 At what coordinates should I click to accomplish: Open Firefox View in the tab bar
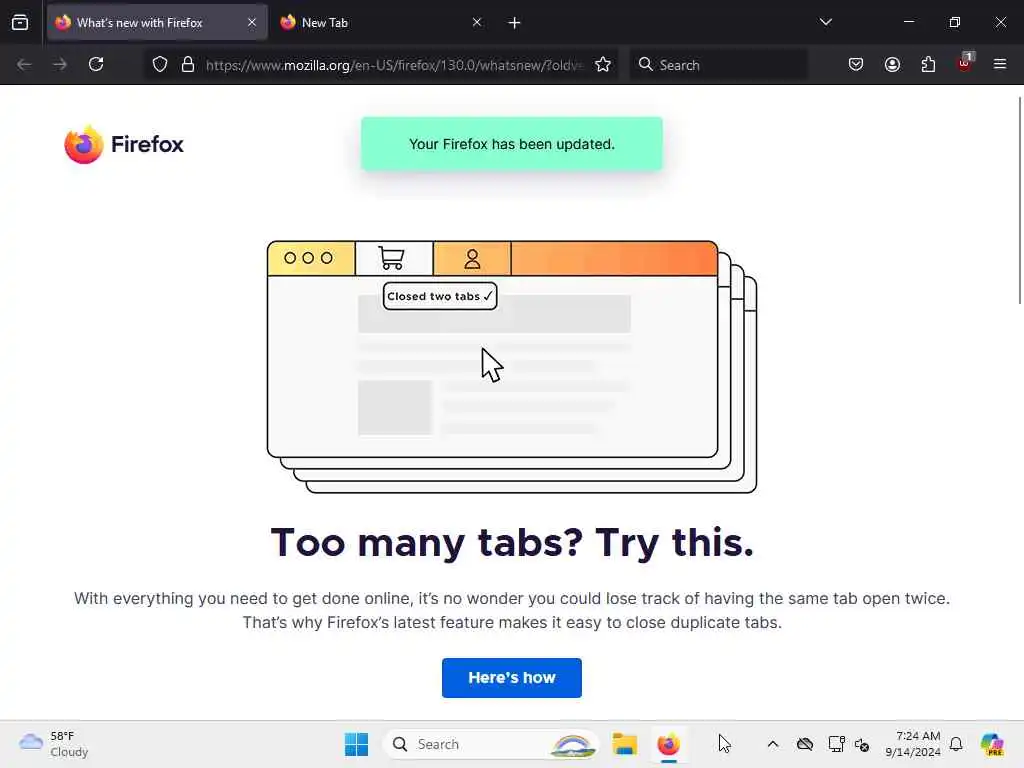coord(20,22)
